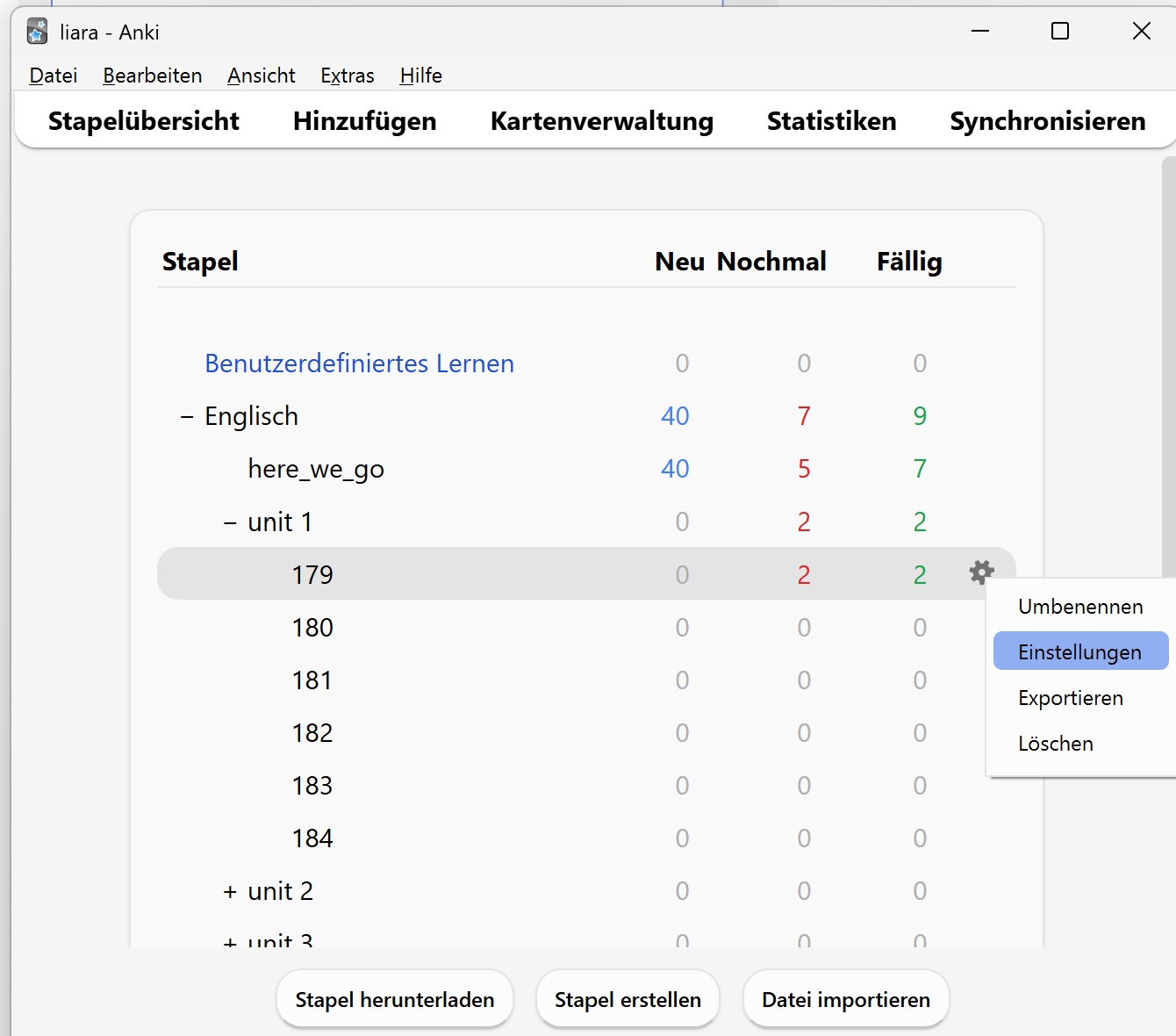Open the Benutzerdefiniertes Lernen deck

tap(360, 363)
